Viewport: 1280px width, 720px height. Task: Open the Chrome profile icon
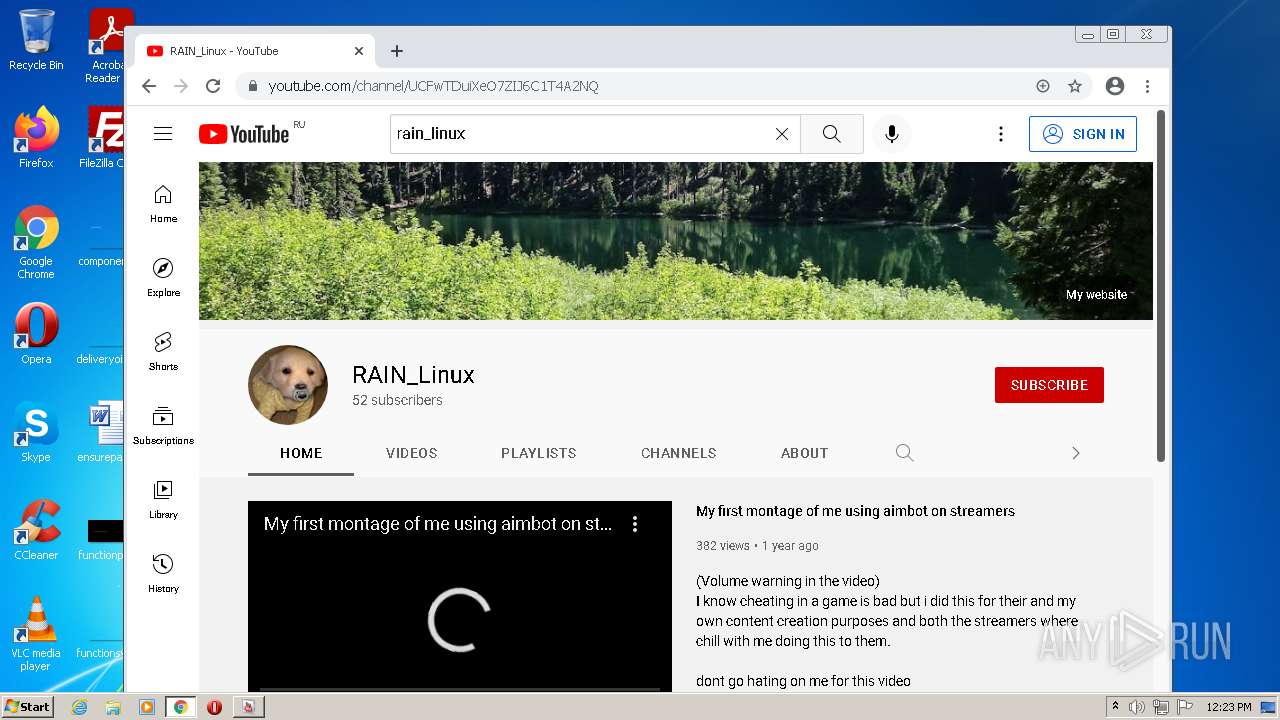pos(1115,86)
